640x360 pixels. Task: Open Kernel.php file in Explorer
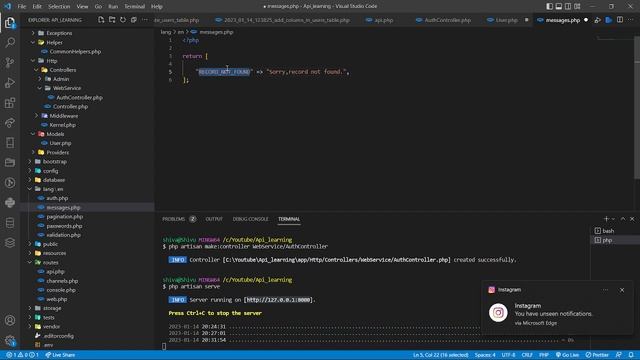[62, 125]
